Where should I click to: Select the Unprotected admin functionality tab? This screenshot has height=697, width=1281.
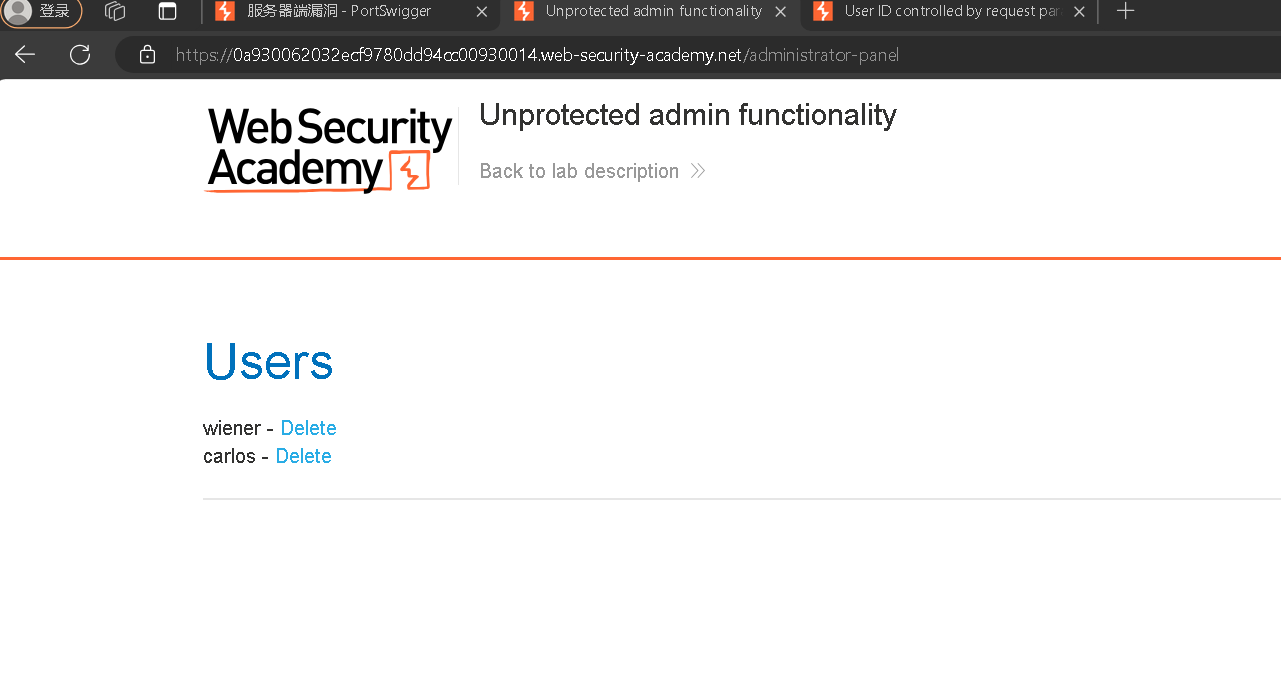[650, 12]
